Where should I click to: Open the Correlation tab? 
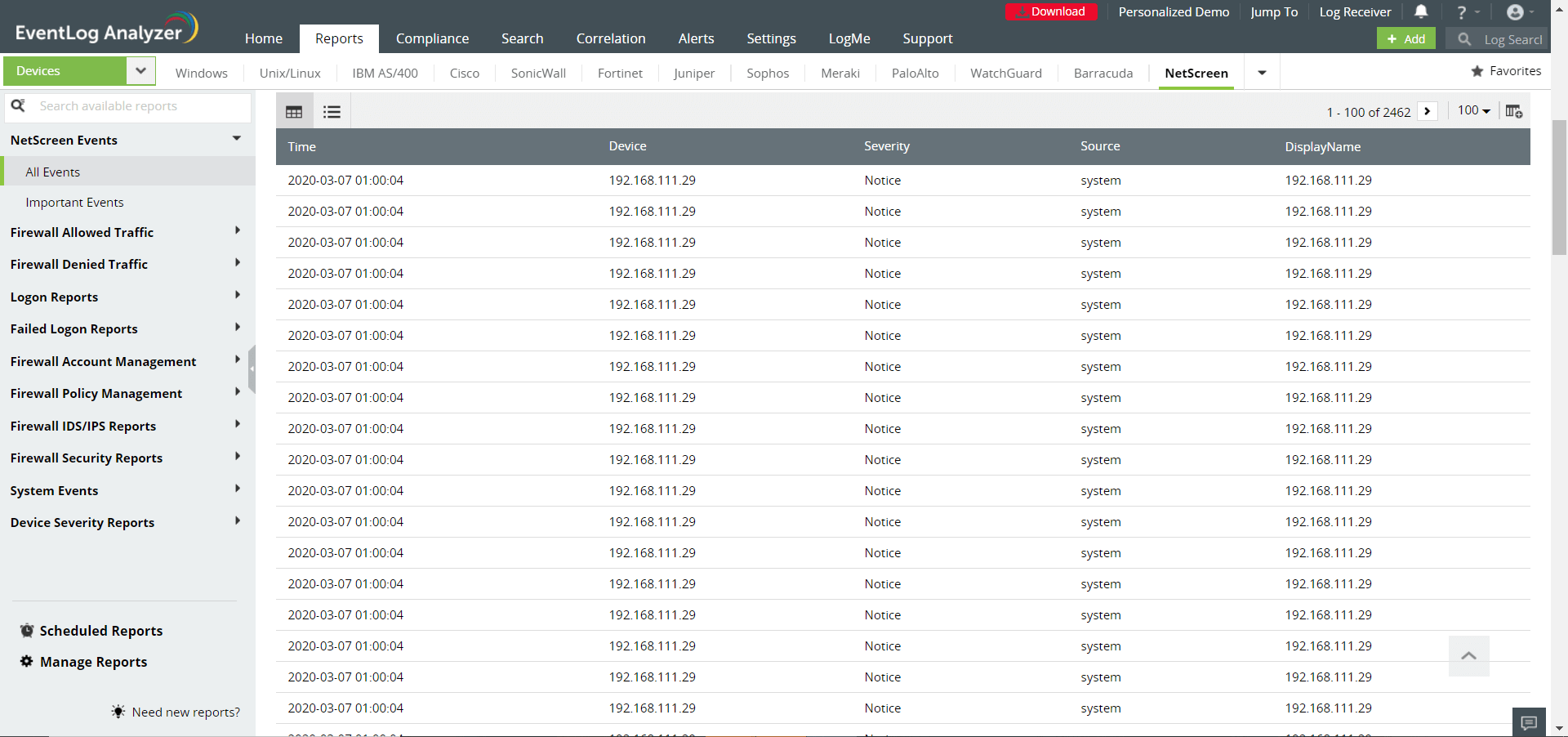pos(611,38)
